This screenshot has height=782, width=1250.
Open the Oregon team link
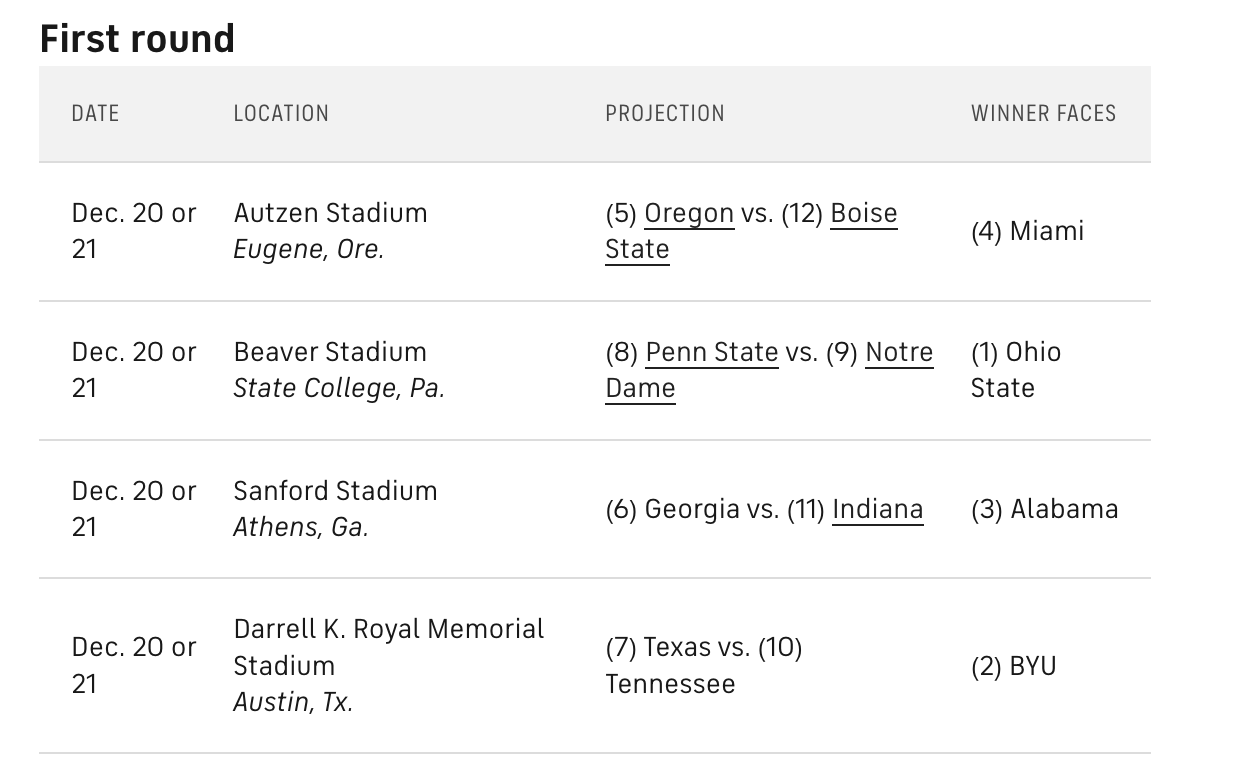689,213
